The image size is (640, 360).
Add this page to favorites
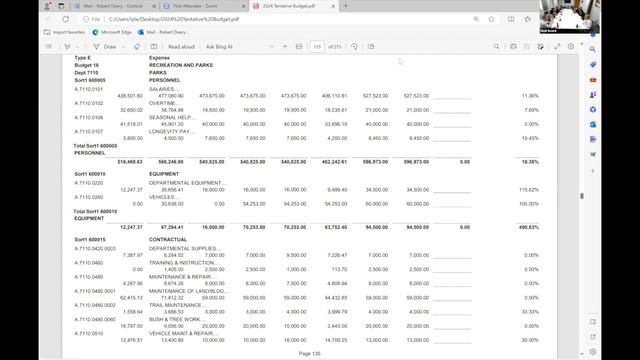pyautogui.click(x=491, y=19)
